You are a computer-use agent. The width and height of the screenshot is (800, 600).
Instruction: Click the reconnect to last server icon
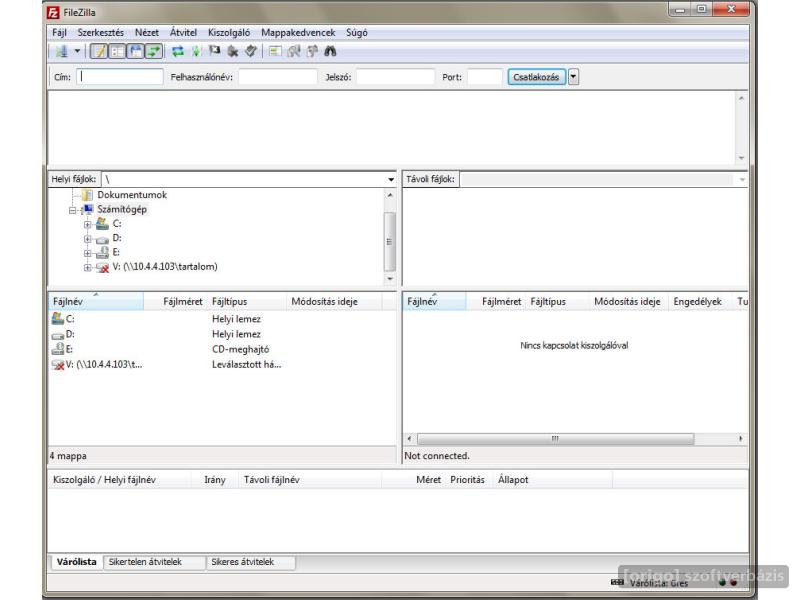(251, 51)
